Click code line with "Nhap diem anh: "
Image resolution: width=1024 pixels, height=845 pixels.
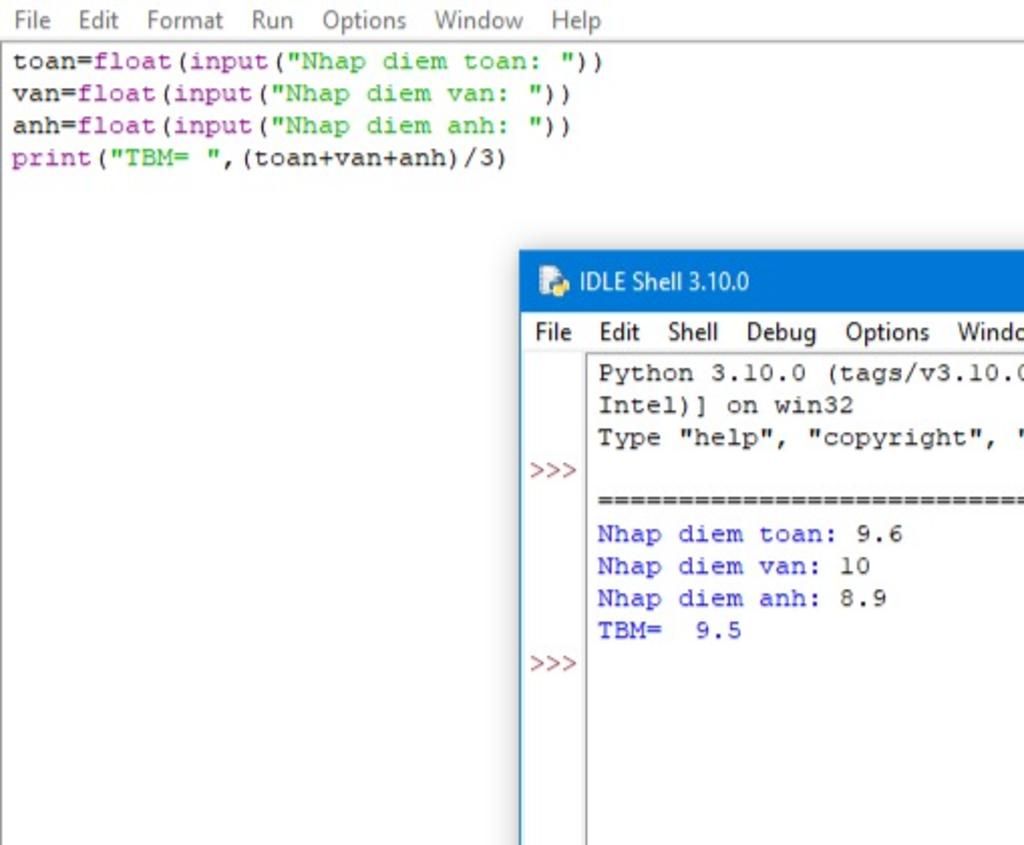pos(292,126)
